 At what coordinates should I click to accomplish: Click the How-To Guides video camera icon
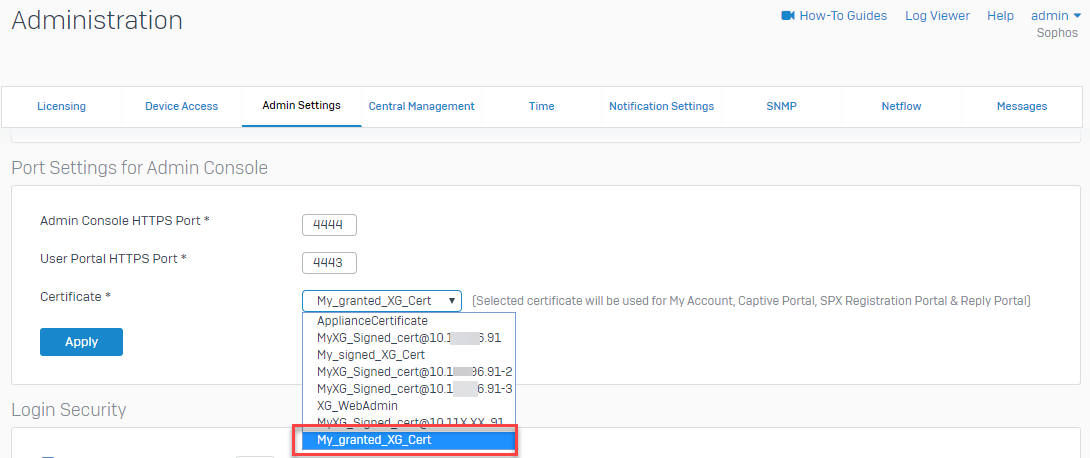tap(787, 16)
